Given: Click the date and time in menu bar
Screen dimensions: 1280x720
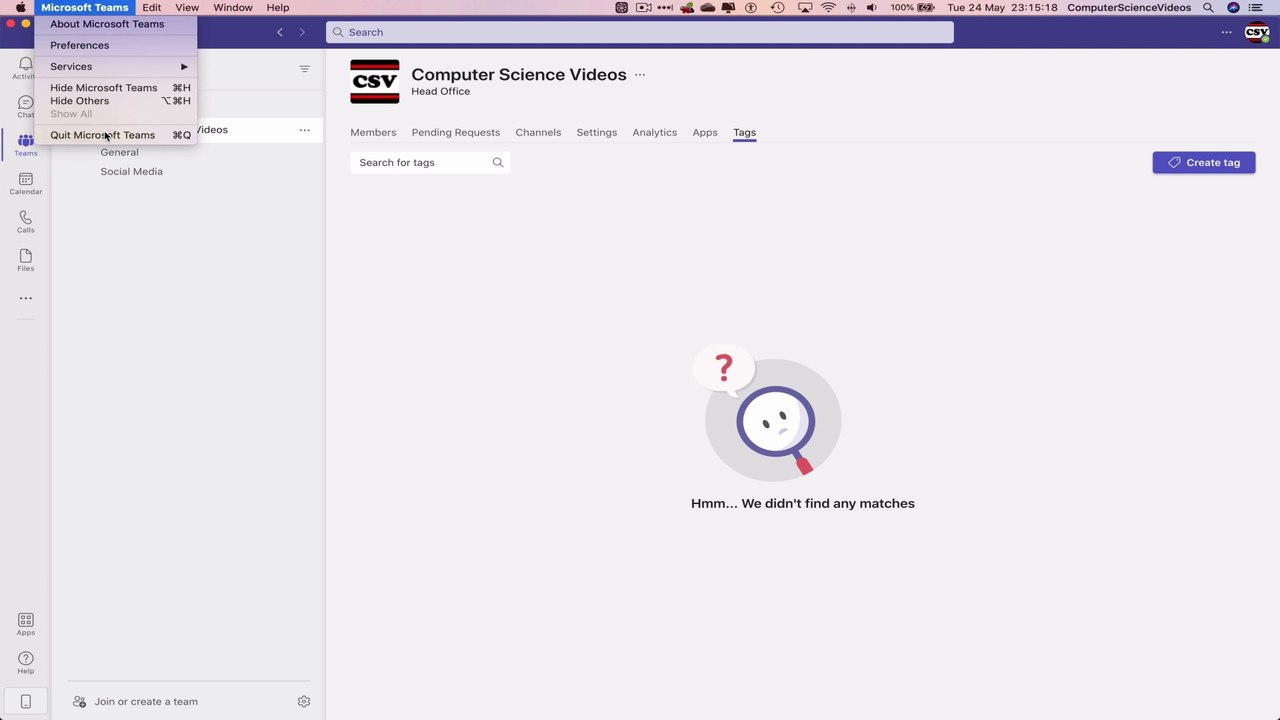Looking at the screenshot, I should click(1002, 7).
